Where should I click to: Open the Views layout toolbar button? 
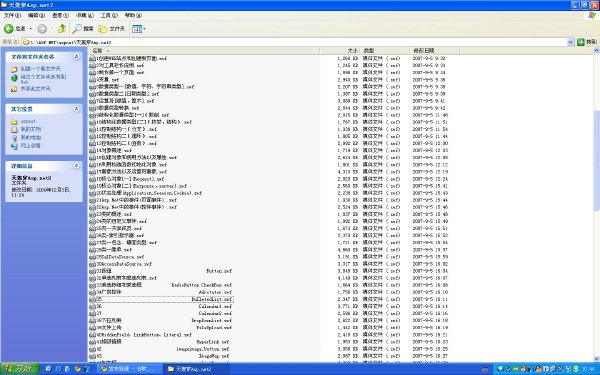coord(137,29)
